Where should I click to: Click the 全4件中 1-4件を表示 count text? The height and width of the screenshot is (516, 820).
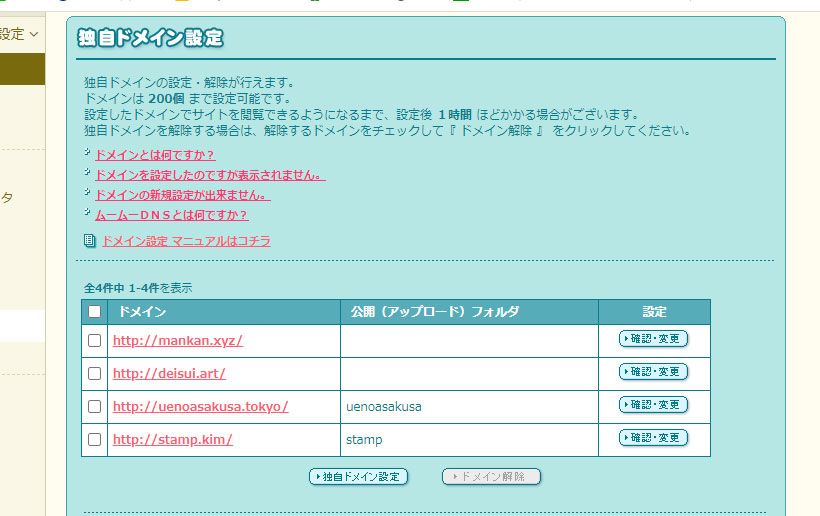tap(138, 288)
